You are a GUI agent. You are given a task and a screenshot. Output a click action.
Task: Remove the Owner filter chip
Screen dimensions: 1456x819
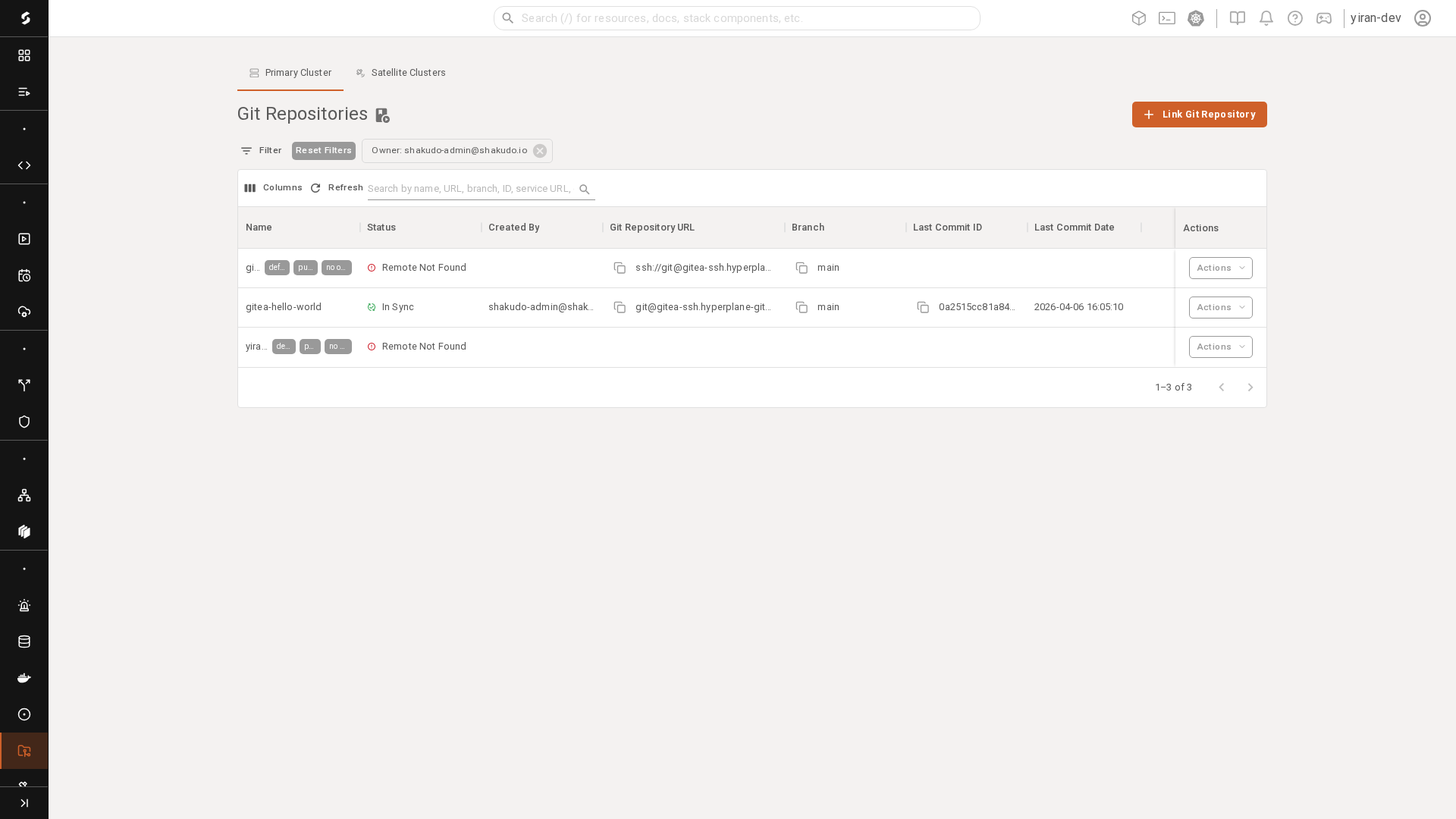[x=540, y=151]
